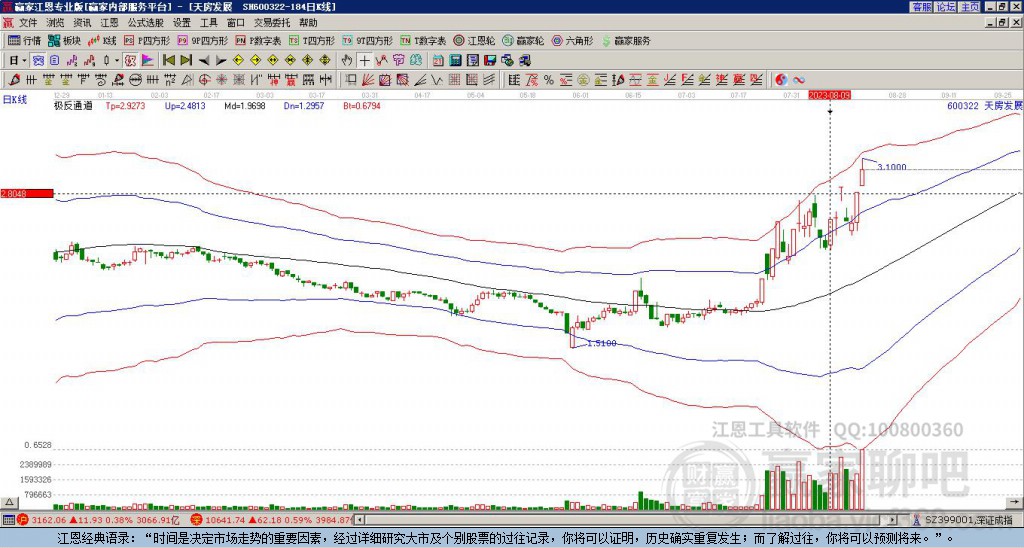
Task: Click the red 2.8048 price tag
Action: [x=27, y=193]
